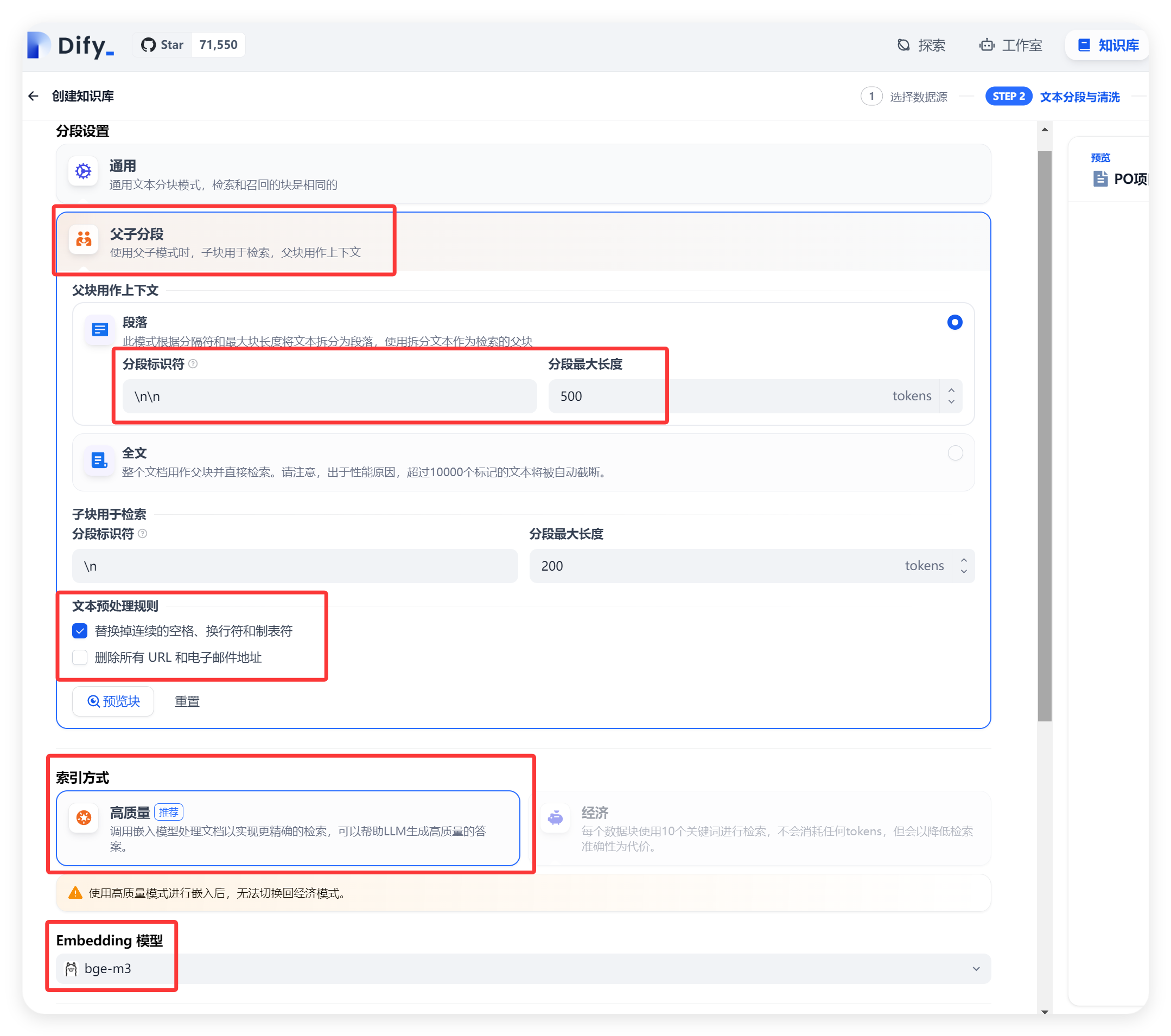Click the 父子分段 orange people icon

[84, 239]
